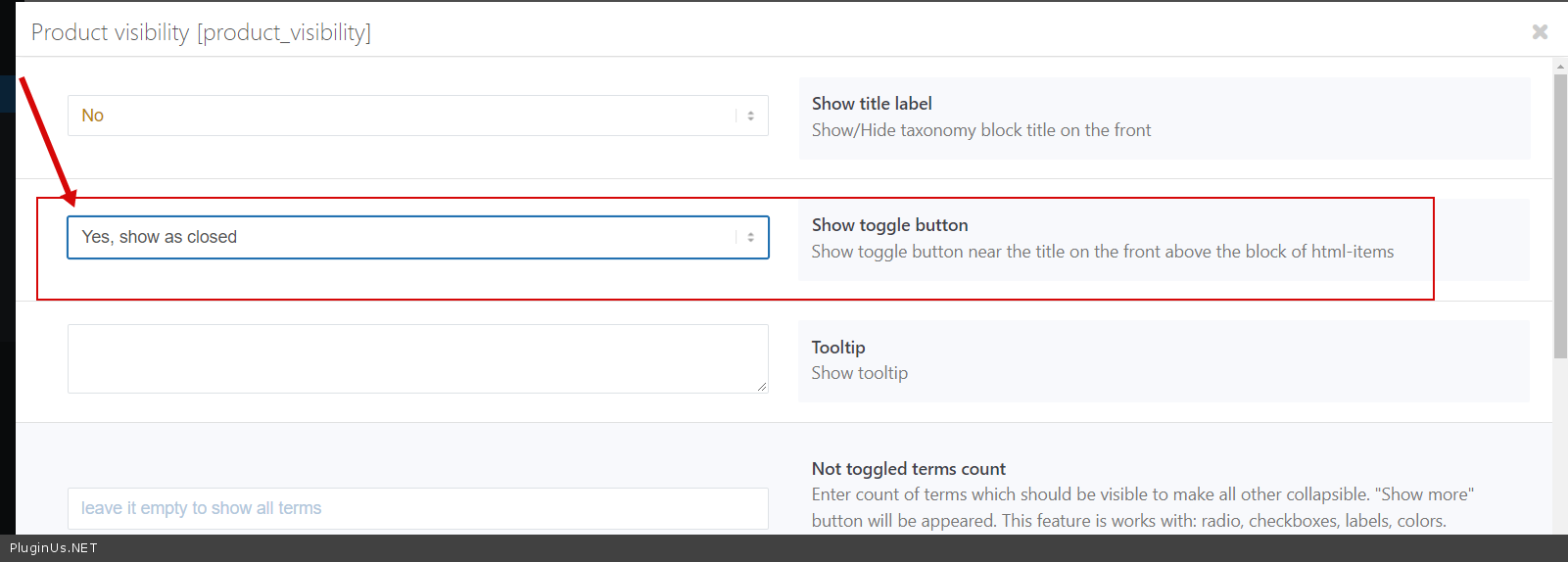The width and height of the screenshot is (1568, 562).
Task: Click the 'Tooltip' heading
Action: click(x=838, y=348)
